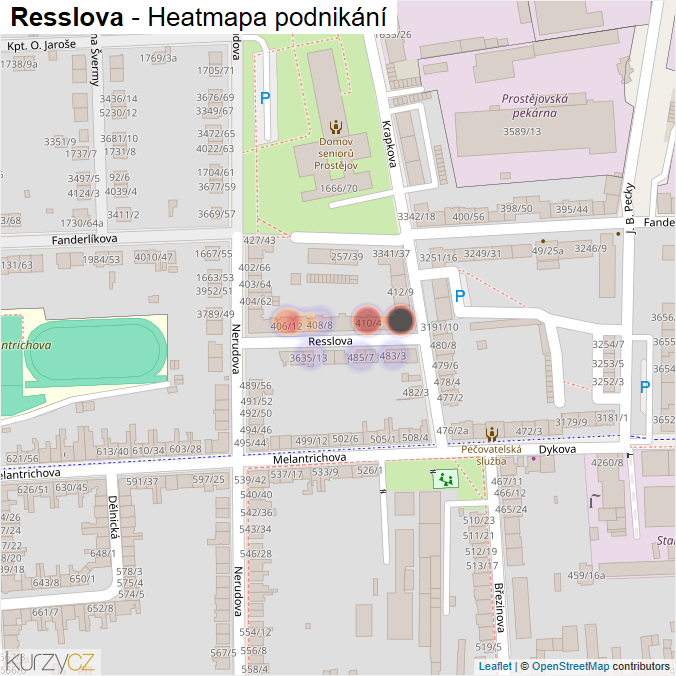
Task: Click the Březinova street label
Action: tap(499, 607)
